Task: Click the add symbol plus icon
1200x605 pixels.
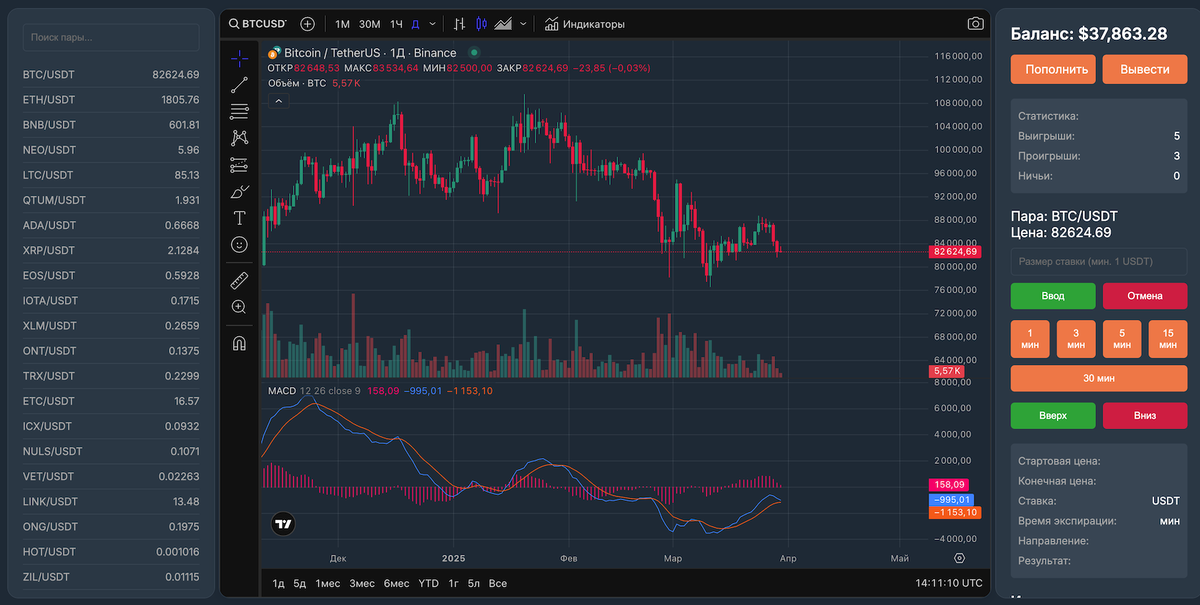Action: click(307, 23)
